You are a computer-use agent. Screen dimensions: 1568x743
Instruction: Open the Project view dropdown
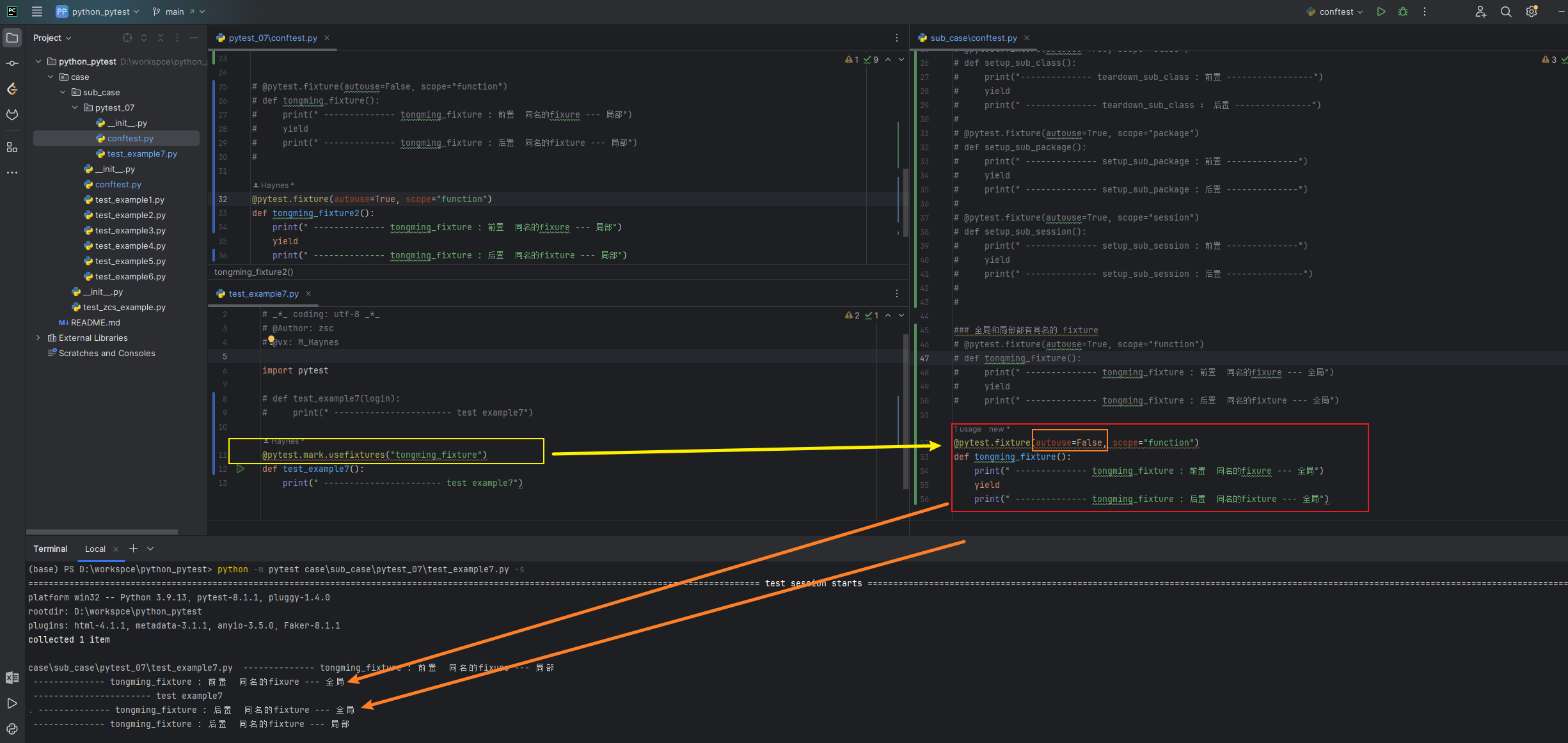pos(52,38)
